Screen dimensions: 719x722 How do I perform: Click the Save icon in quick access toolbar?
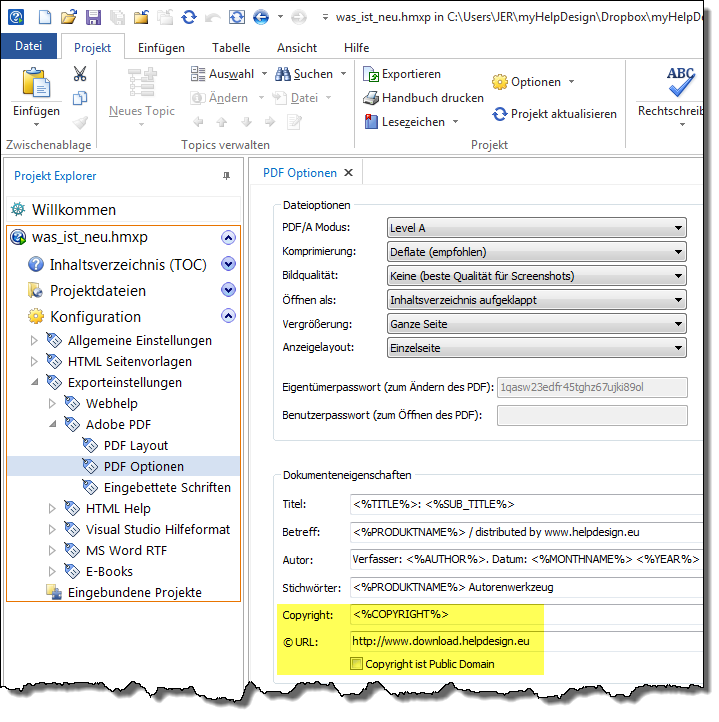(92, 17)
